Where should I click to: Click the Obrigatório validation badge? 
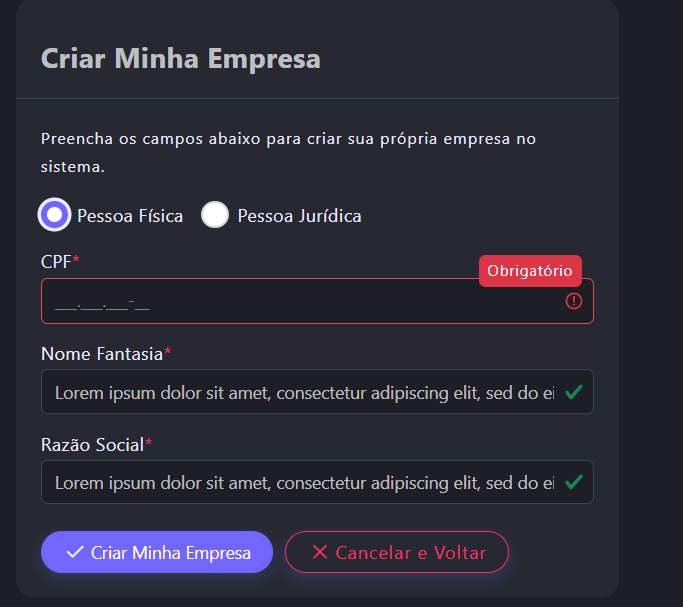click(x=530, y=271)
